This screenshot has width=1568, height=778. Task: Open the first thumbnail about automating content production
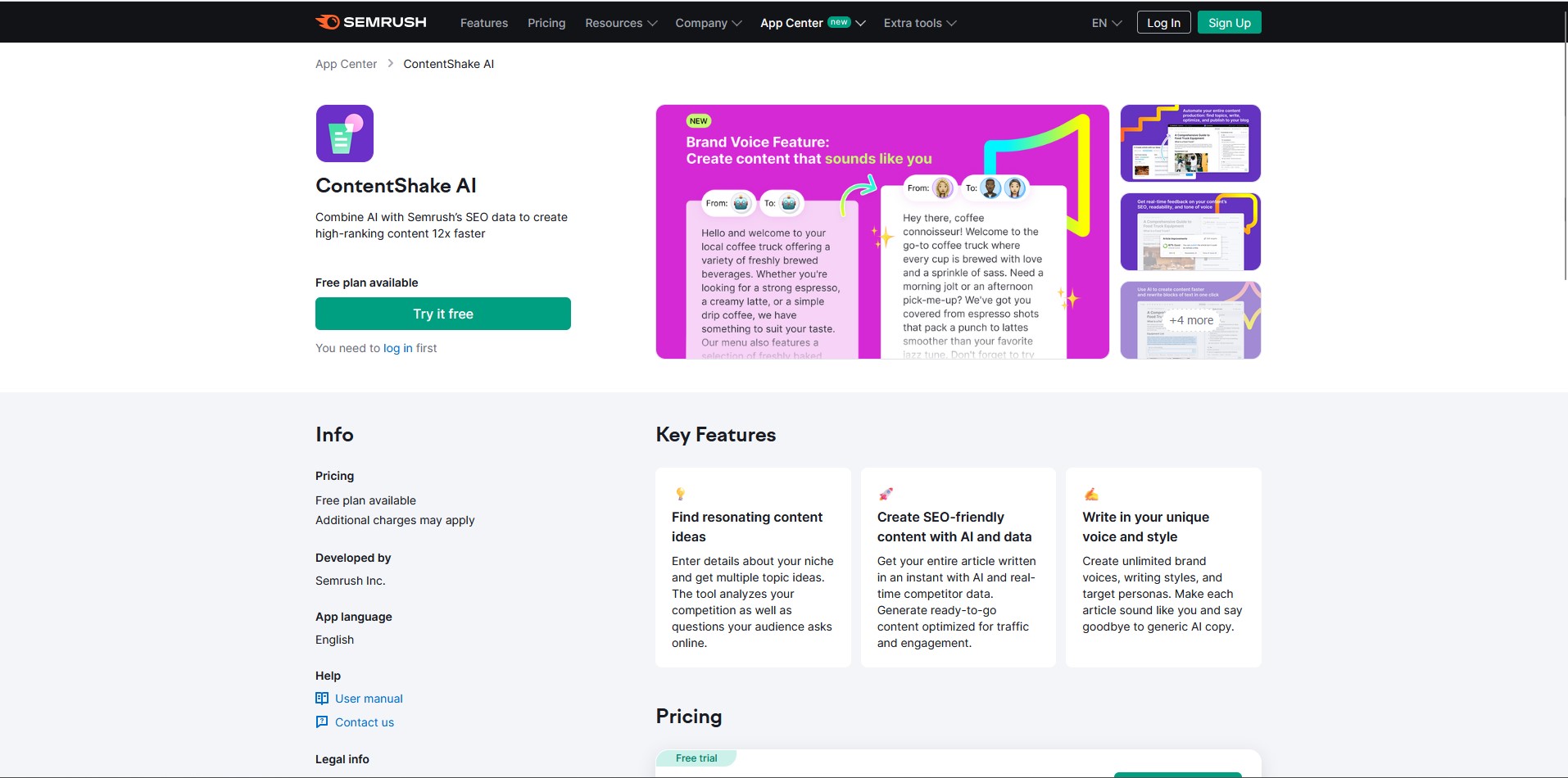click(1190, 143)
